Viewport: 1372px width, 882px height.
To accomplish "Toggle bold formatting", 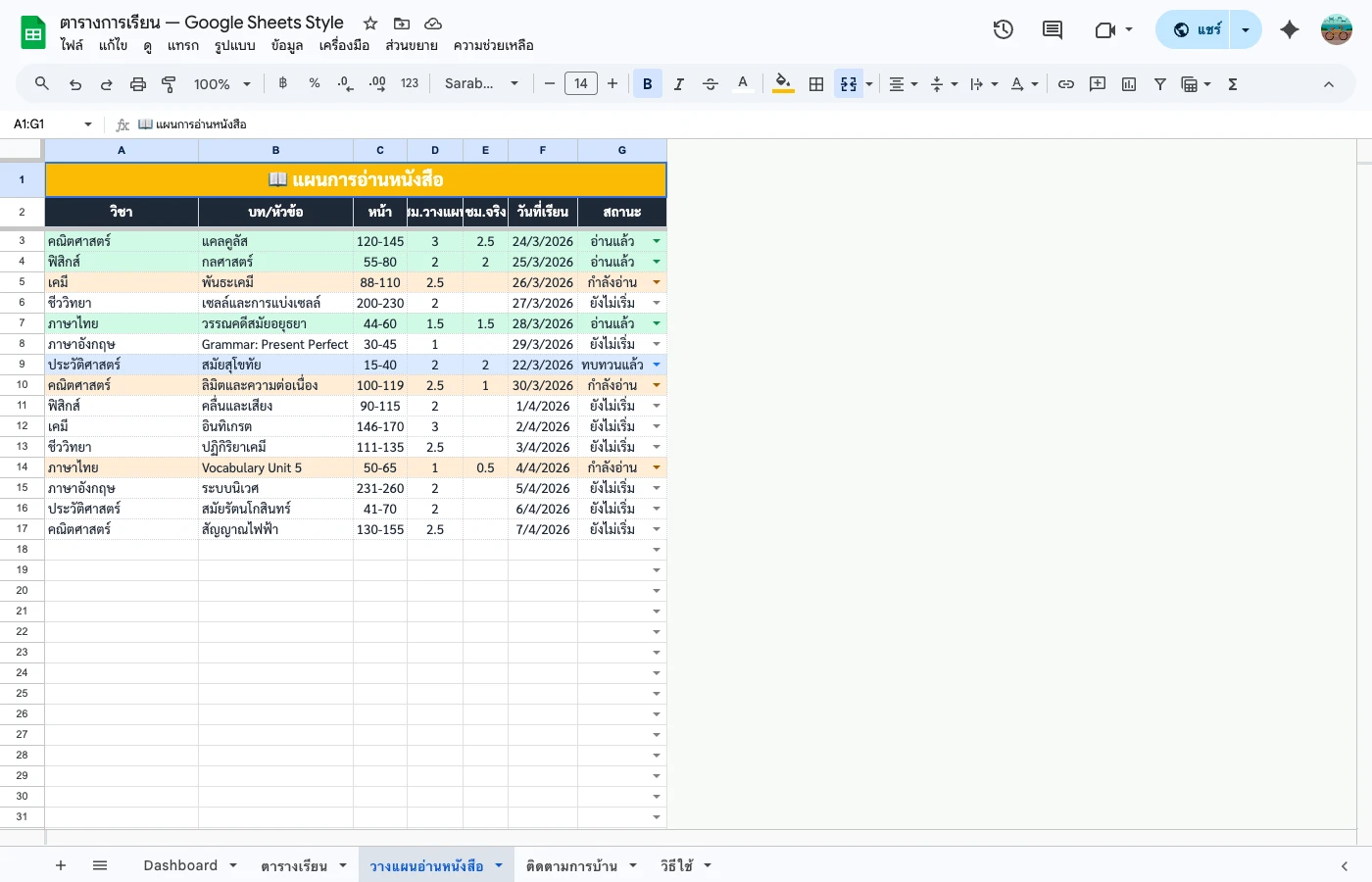I will (x=647, y=83).
